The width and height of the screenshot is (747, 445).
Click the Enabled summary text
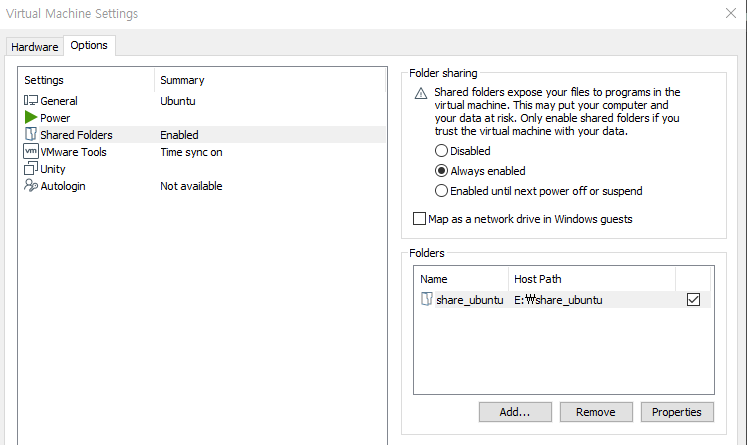pos(179,135)
